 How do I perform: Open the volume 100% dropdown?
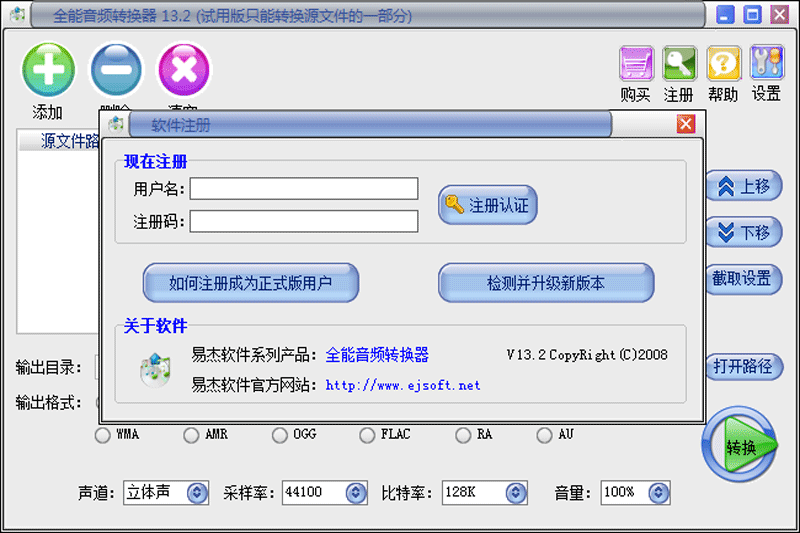658,492
